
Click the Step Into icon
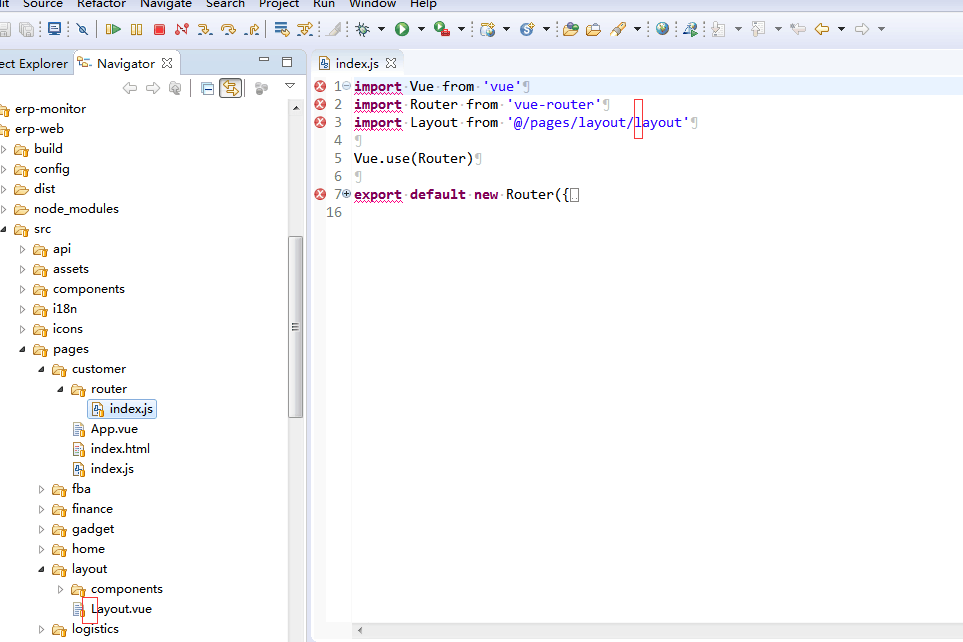(205, 29)
